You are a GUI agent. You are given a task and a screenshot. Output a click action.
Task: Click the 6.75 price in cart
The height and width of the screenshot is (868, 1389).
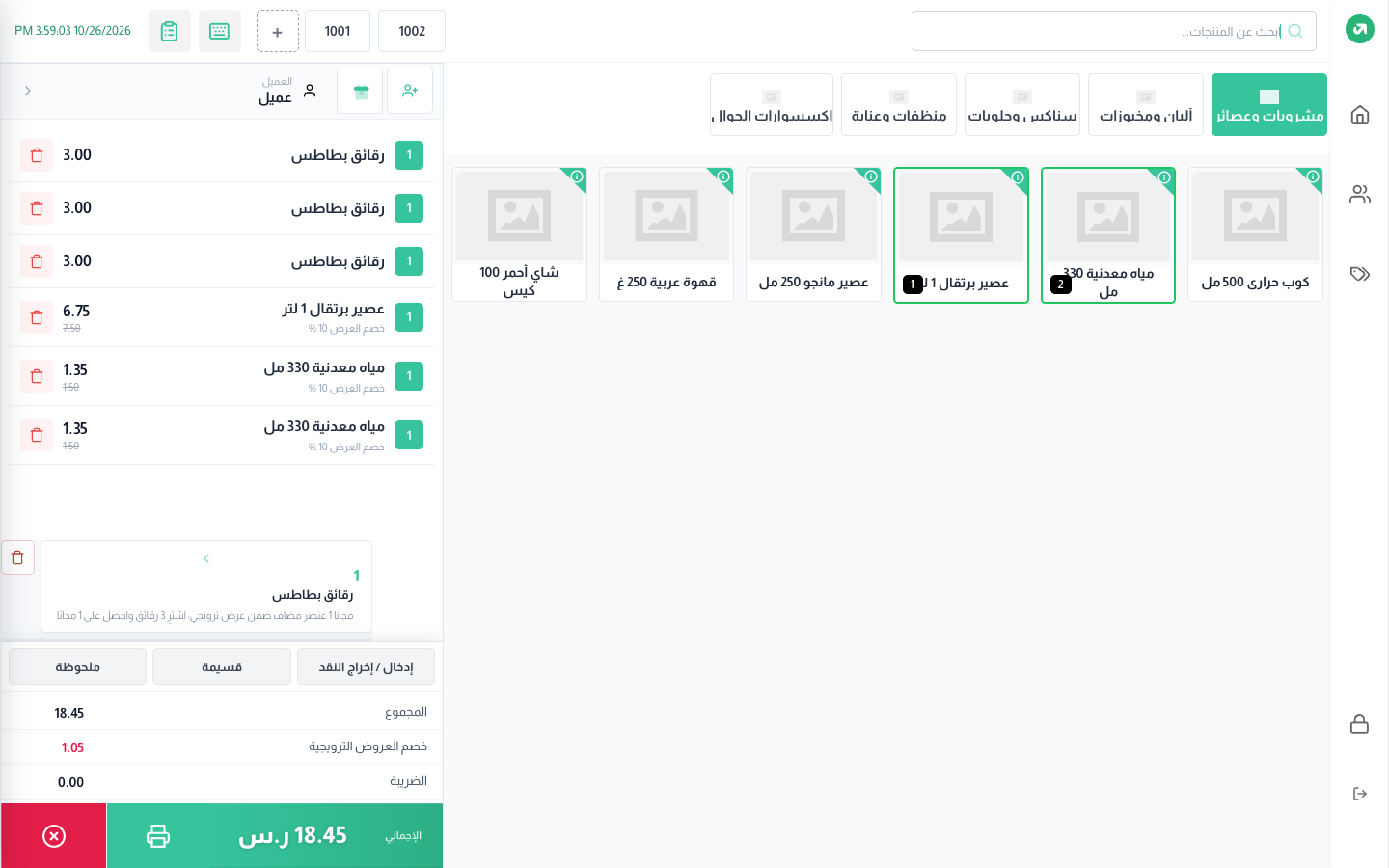click(76, 311)
